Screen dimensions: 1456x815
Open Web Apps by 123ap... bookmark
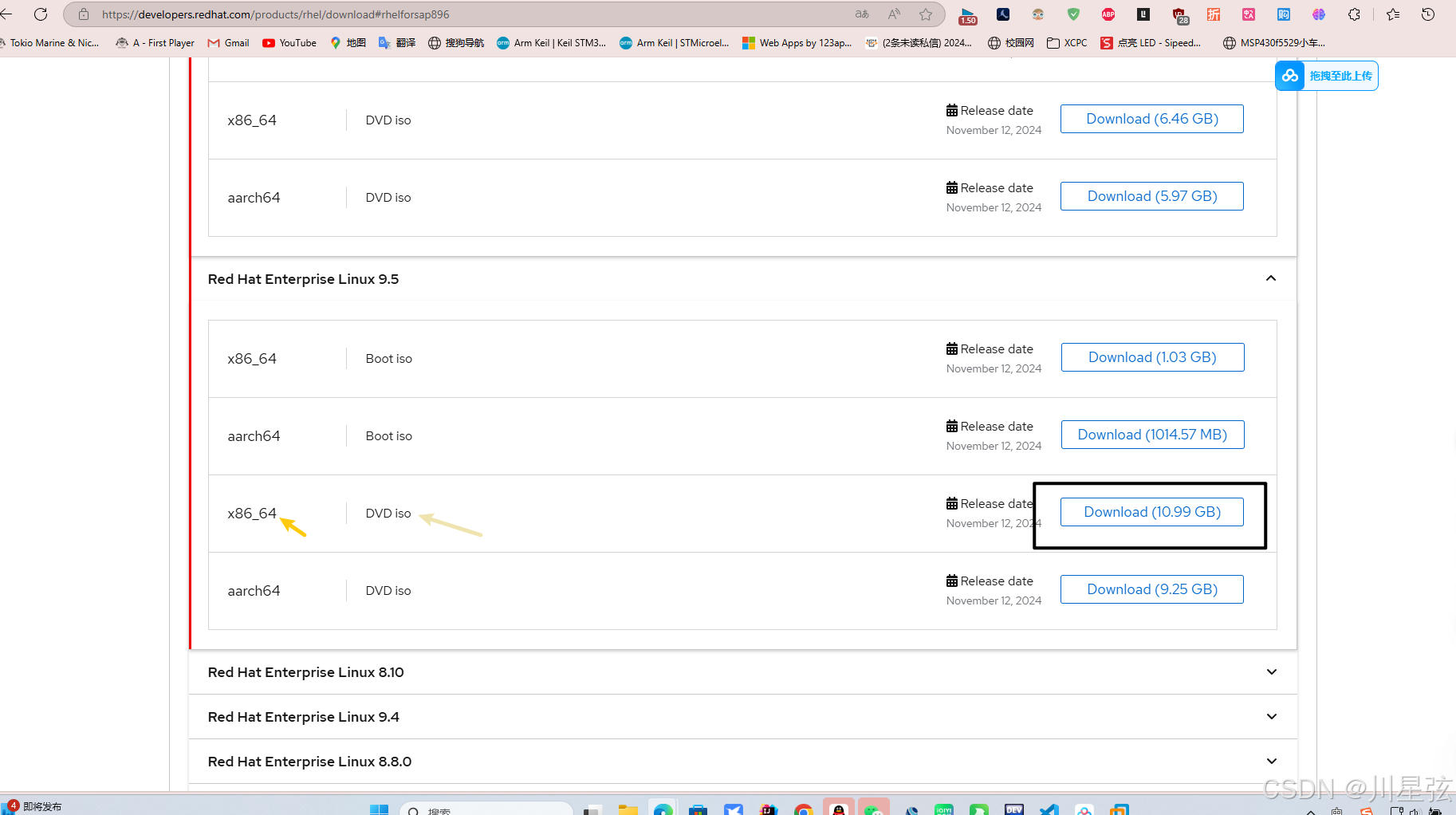pos(797,43)
